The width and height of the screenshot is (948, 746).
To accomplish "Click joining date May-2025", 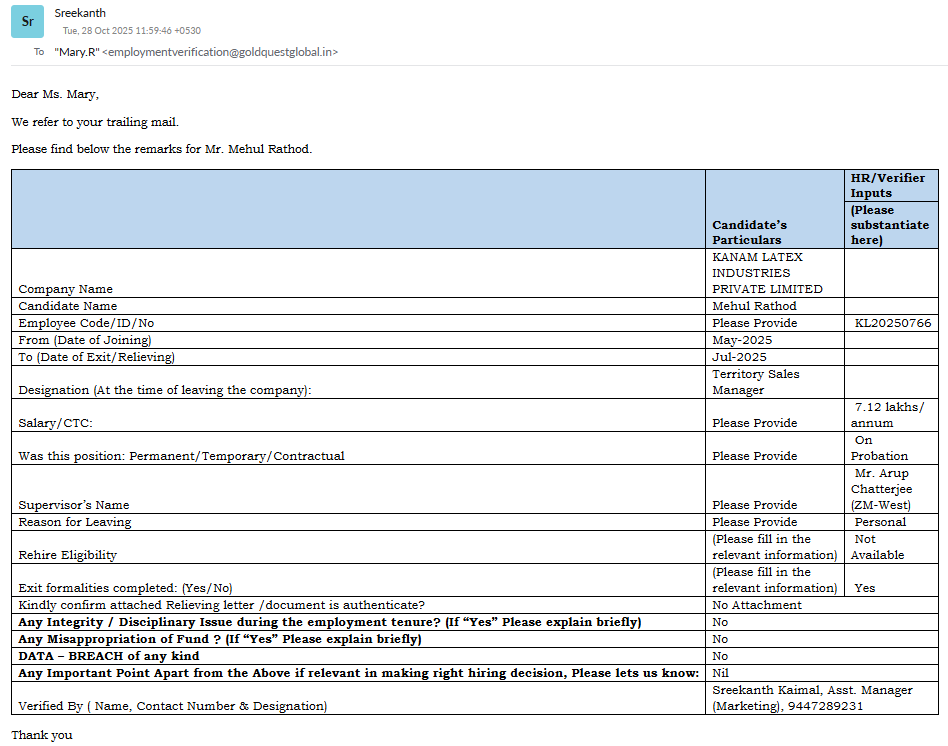I will pos(742,340).
